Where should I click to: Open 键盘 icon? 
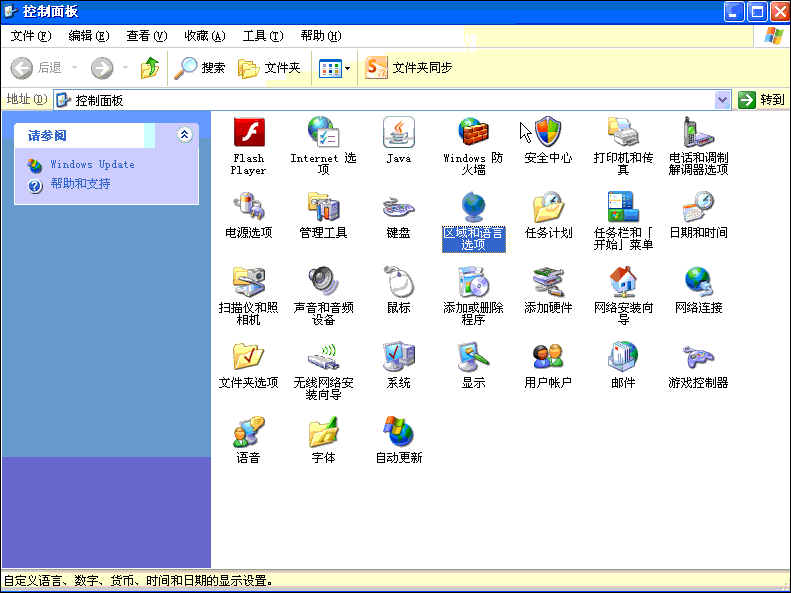click(x=399, y=207)
